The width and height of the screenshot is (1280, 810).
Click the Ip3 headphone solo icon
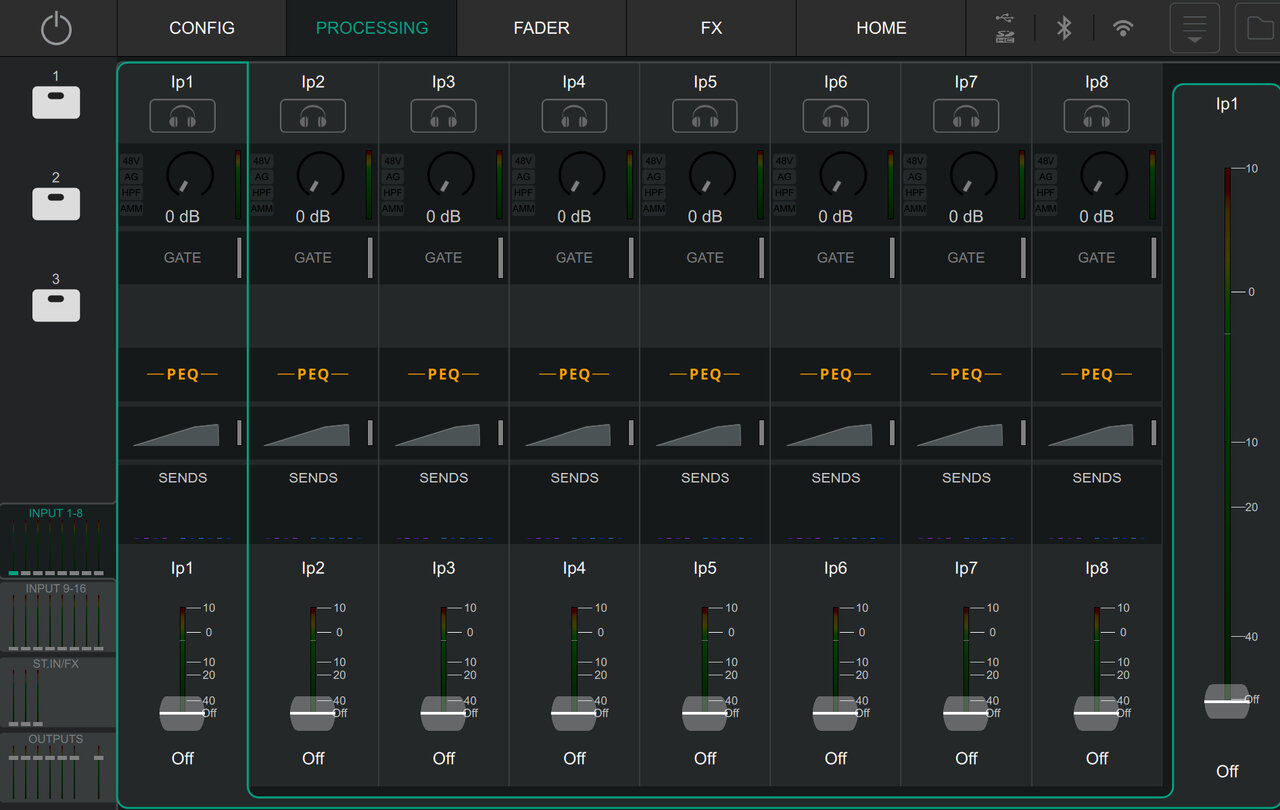443,116
